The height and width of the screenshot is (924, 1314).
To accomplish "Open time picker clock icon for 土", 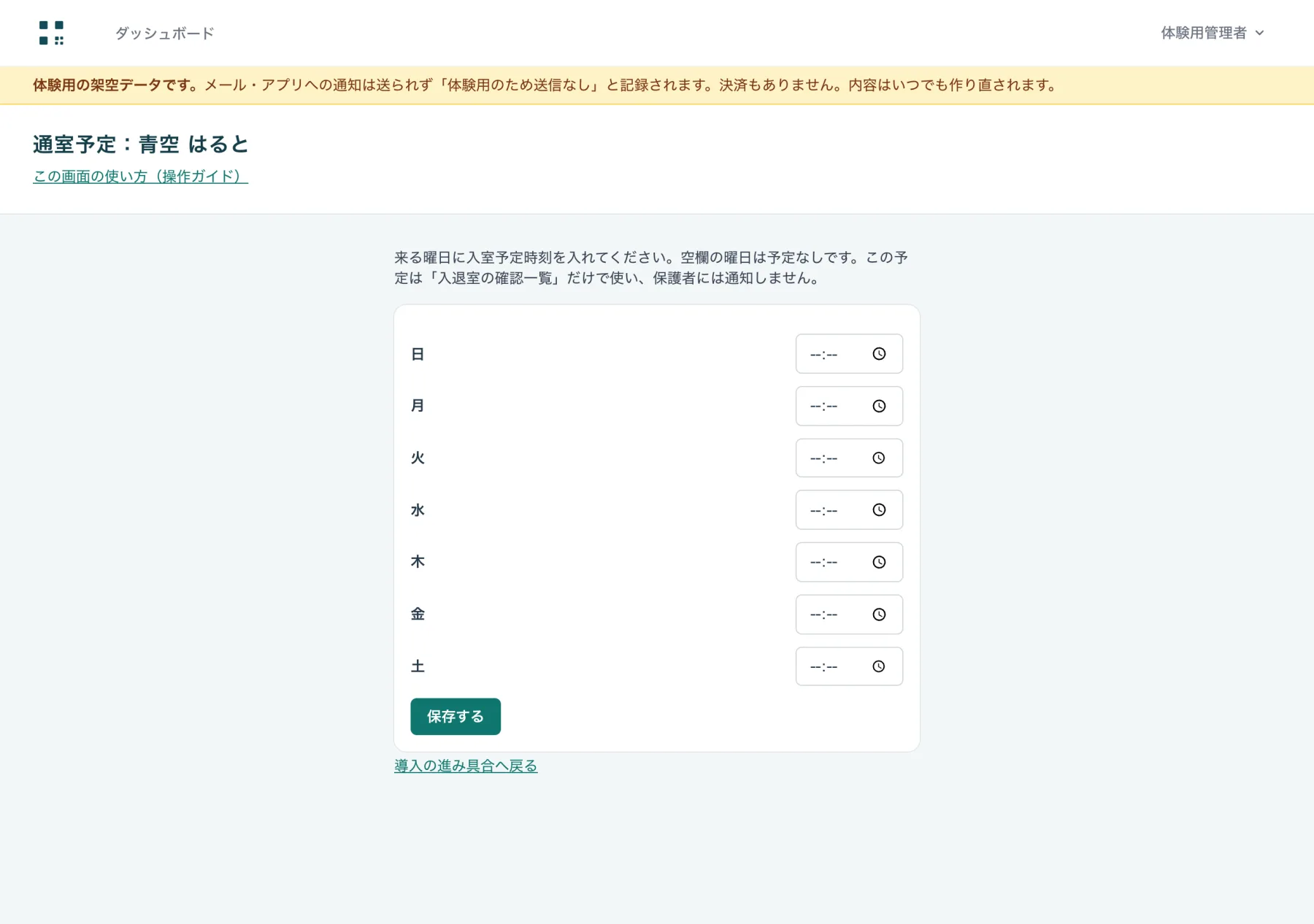I will [x=879, y=666].
